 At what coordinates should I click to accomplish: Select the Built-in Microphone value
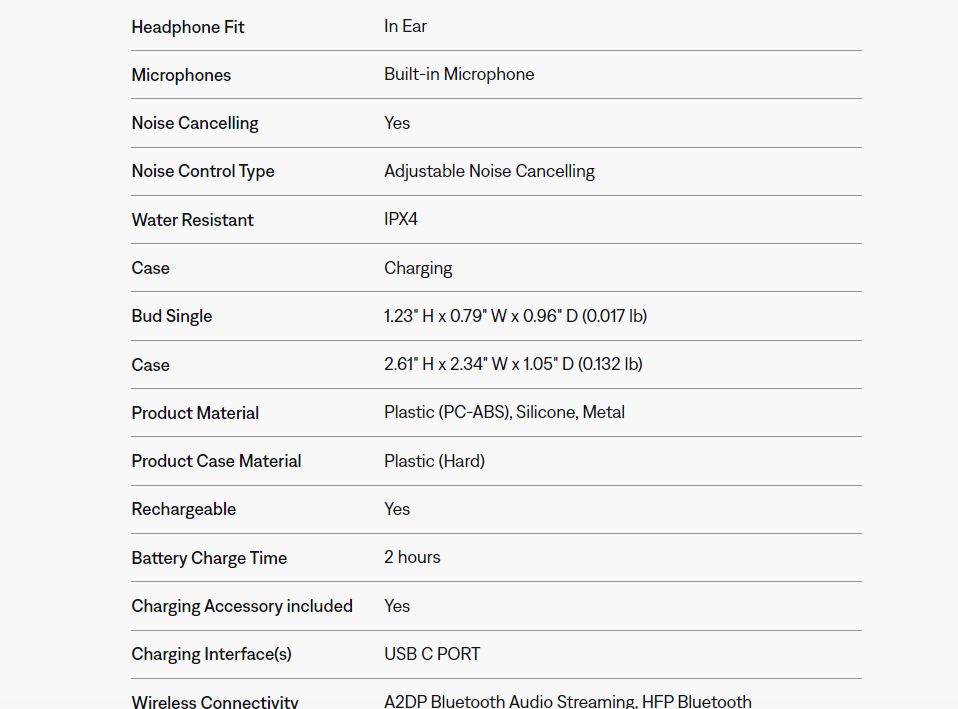click(459, 74)
